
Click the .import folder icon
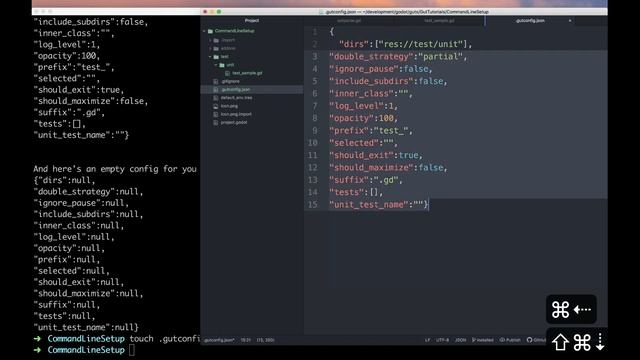(x=216, y=40)
